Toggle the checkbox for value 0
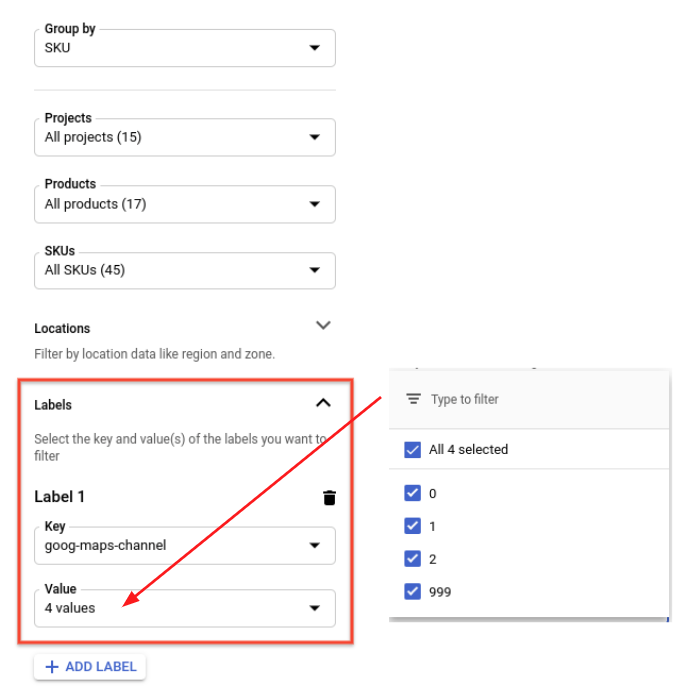Viewport: 687px width, 696px height. [413, 493]
